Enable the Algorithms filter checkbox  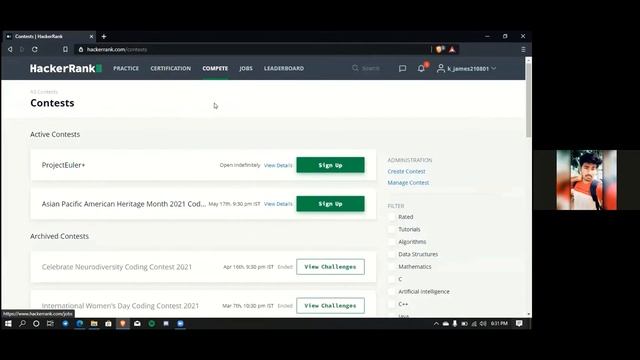click(391, 242)
